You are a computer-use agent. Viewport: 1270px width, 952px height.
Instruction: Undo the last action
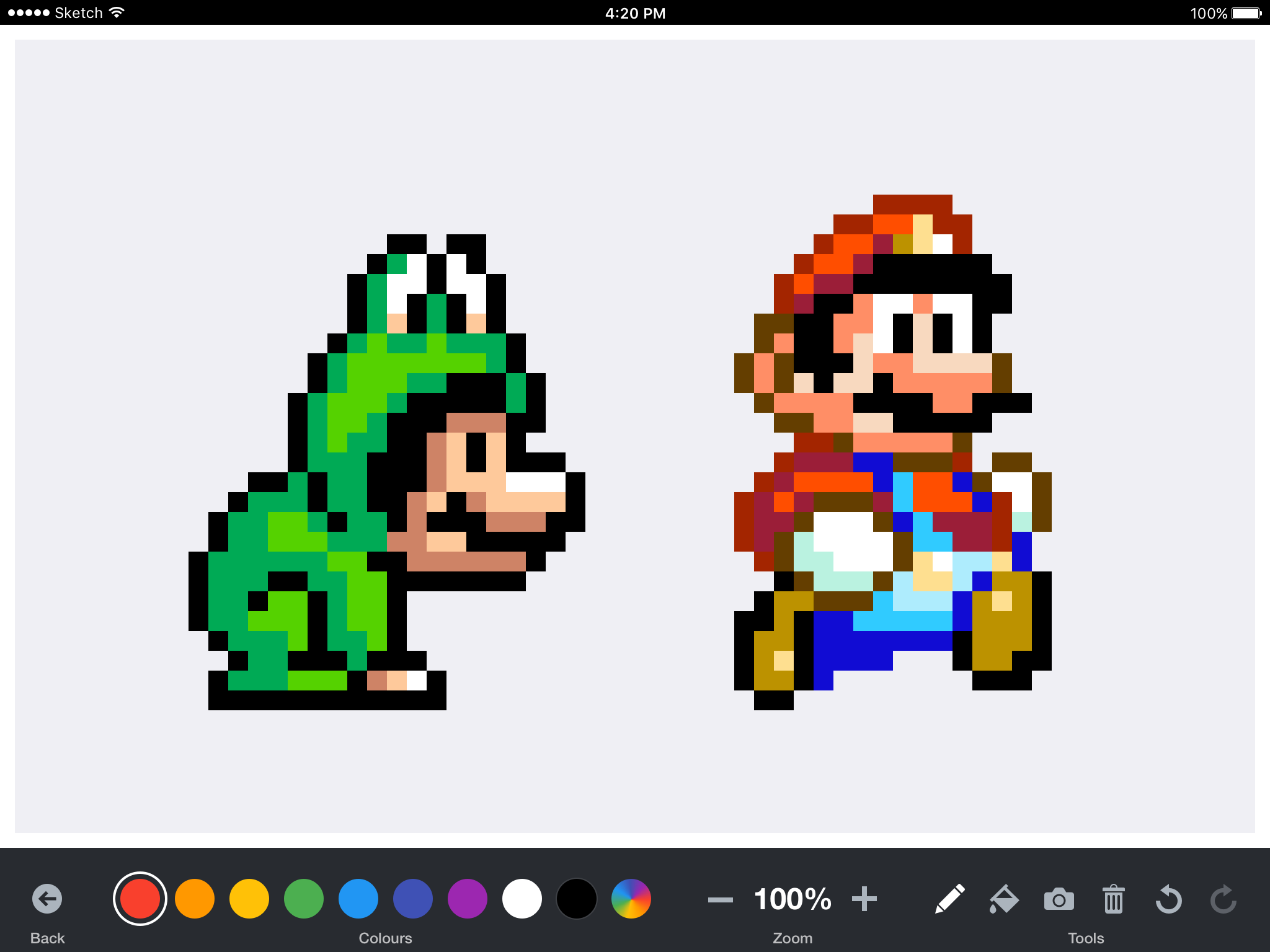[1168, 899]
